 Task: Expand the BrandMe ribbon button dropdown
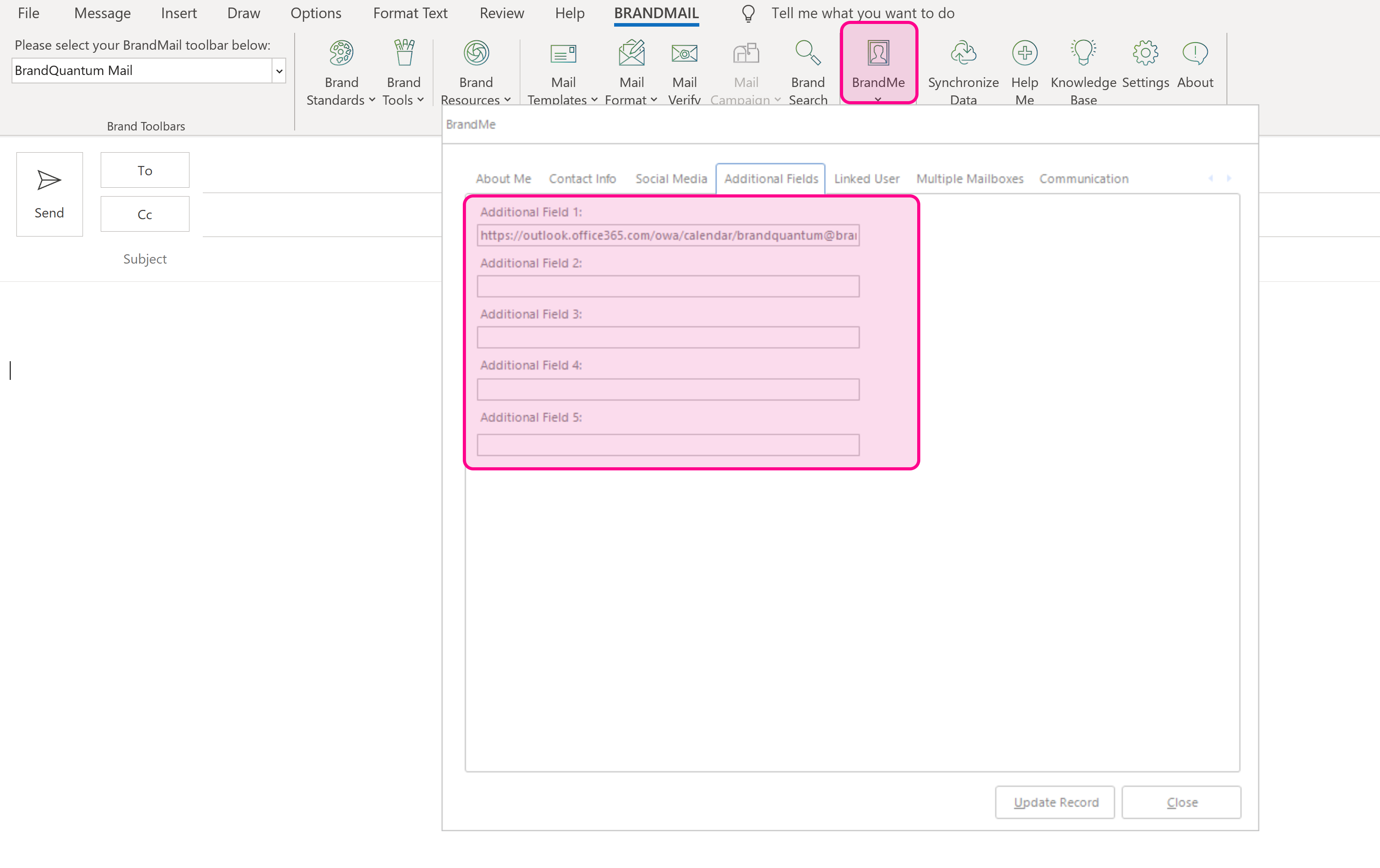click(877, 100)
